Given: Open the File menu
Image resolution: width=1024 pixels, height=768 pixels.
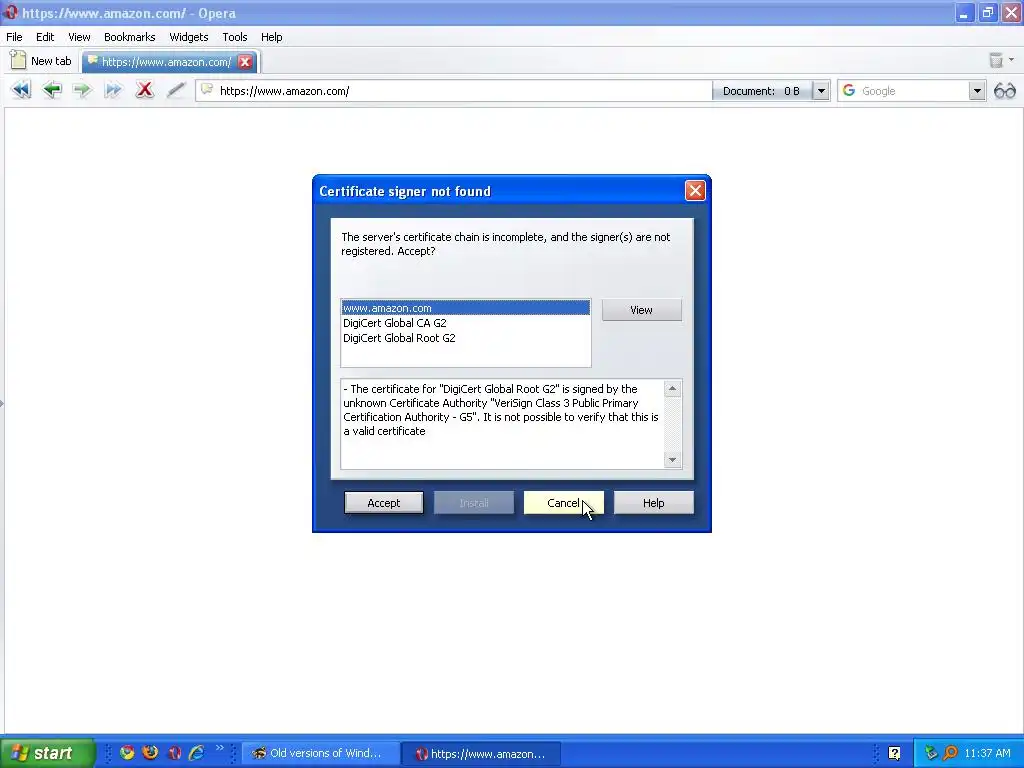Looking at the screenshot, I should [x=14, y=37].
